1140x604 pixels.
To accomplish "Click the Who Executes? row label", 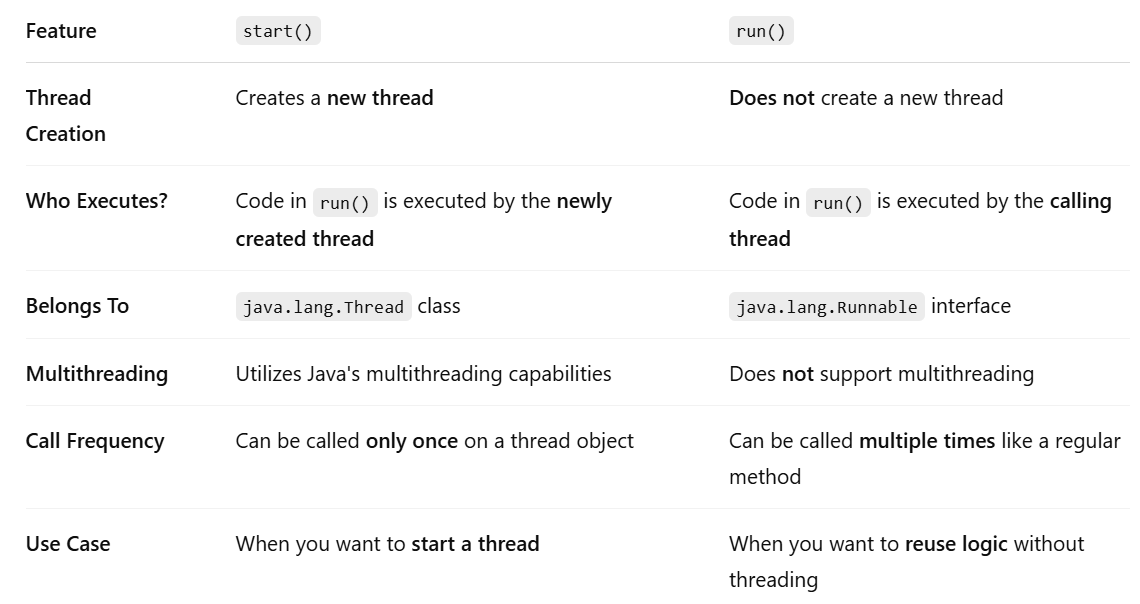I will pyautogui.click(x=97, y=201).
